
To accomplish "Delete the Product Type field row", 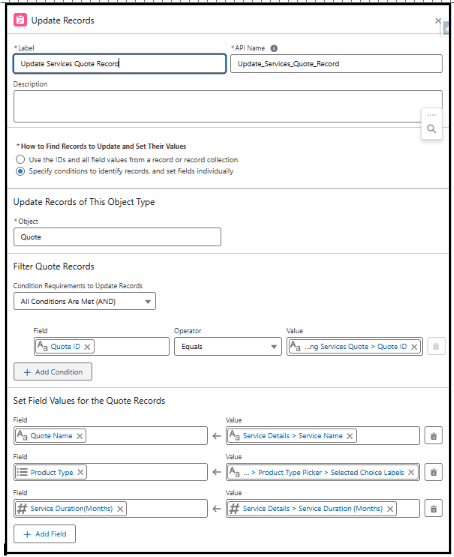I will [x=433, y=472].
